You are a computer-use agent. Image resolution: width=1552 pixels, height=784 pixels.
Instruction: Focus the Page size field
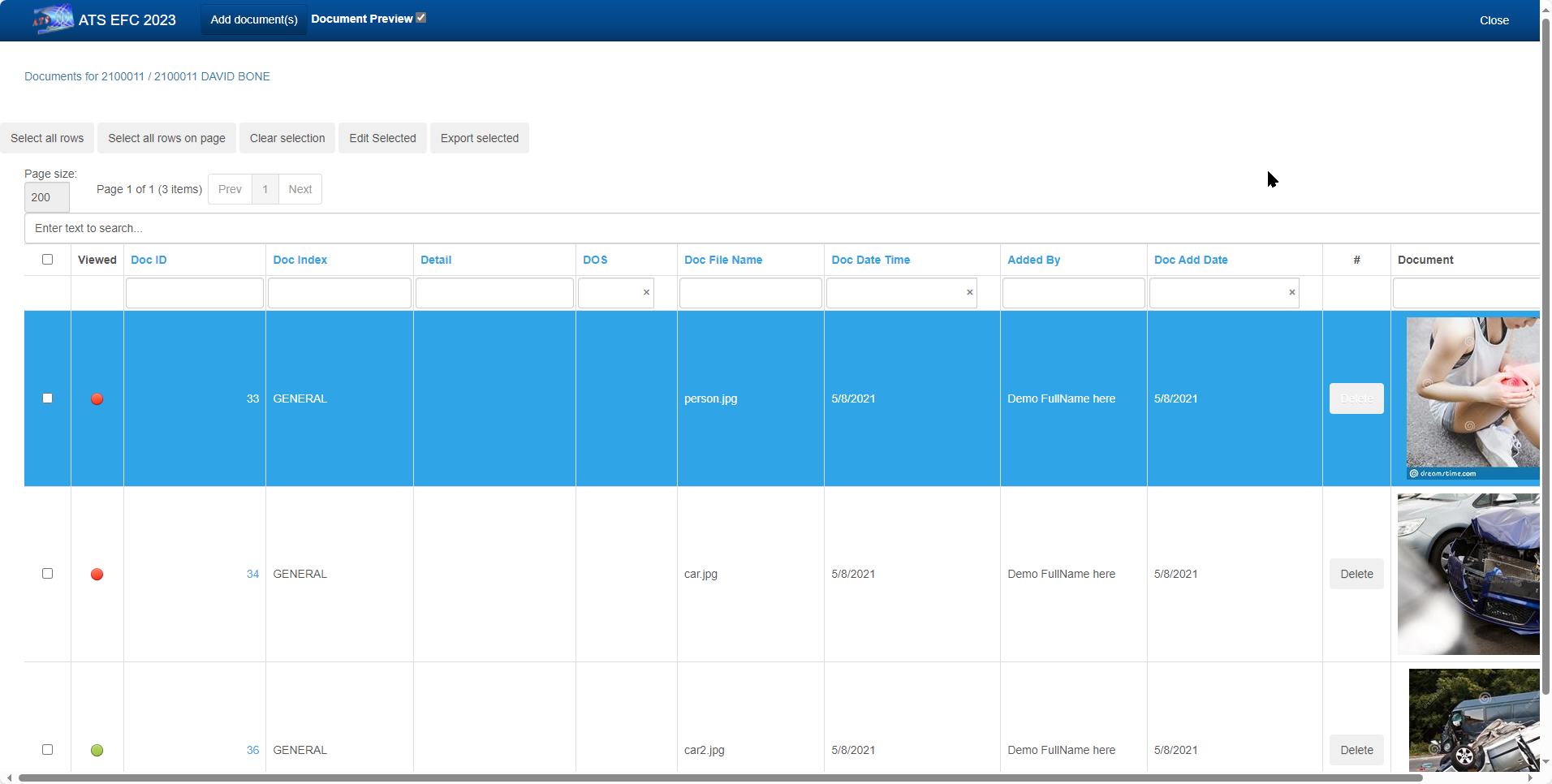(x=47, y=197)
